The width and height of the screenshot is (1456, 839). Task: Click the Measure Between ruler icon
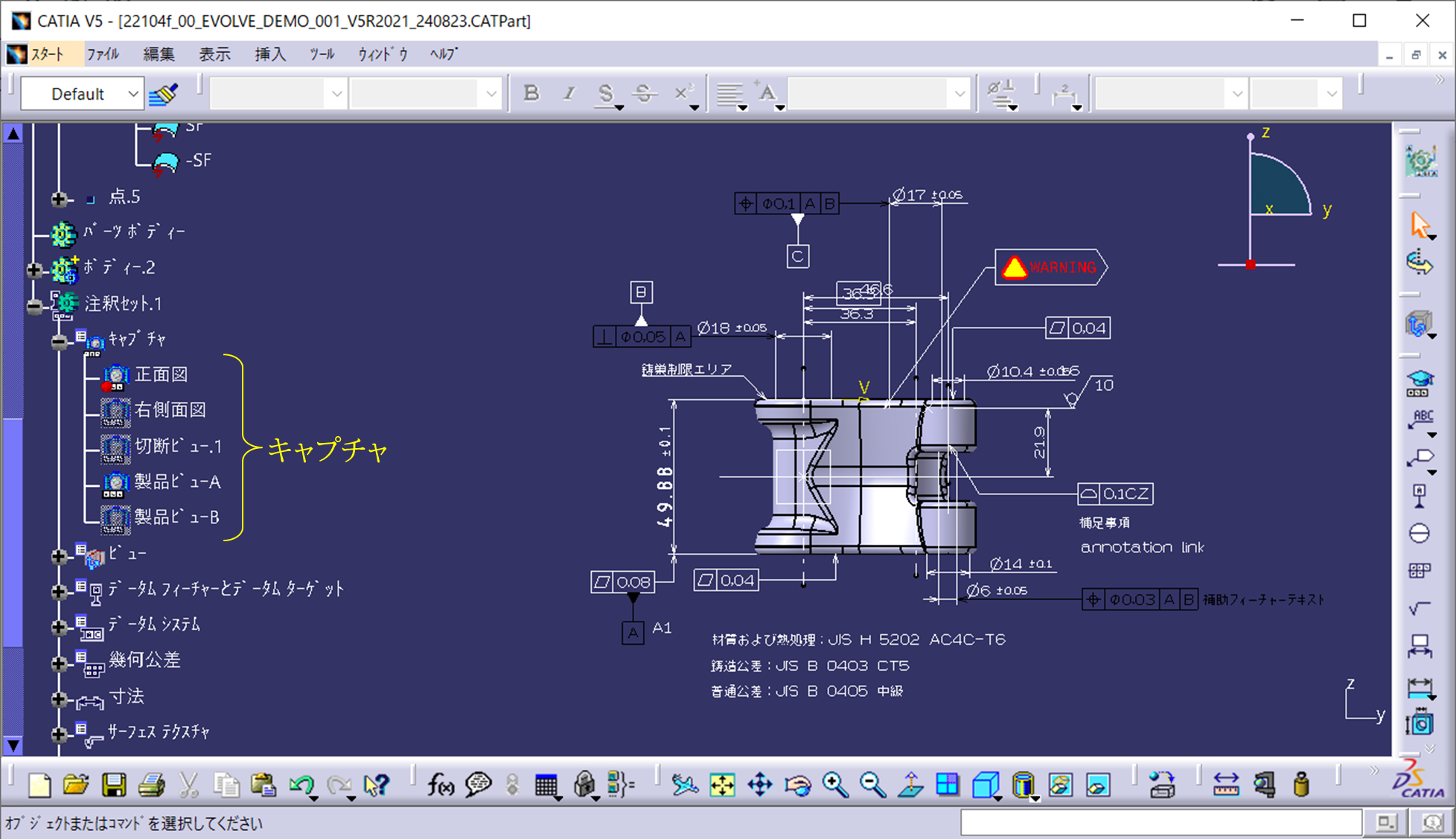1226,785
